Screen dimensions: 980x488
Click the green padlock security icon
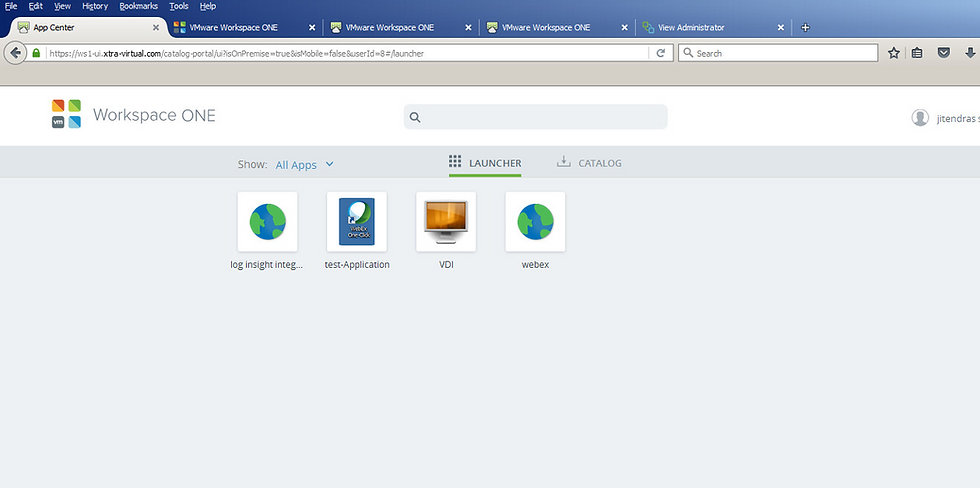(36, 54)
